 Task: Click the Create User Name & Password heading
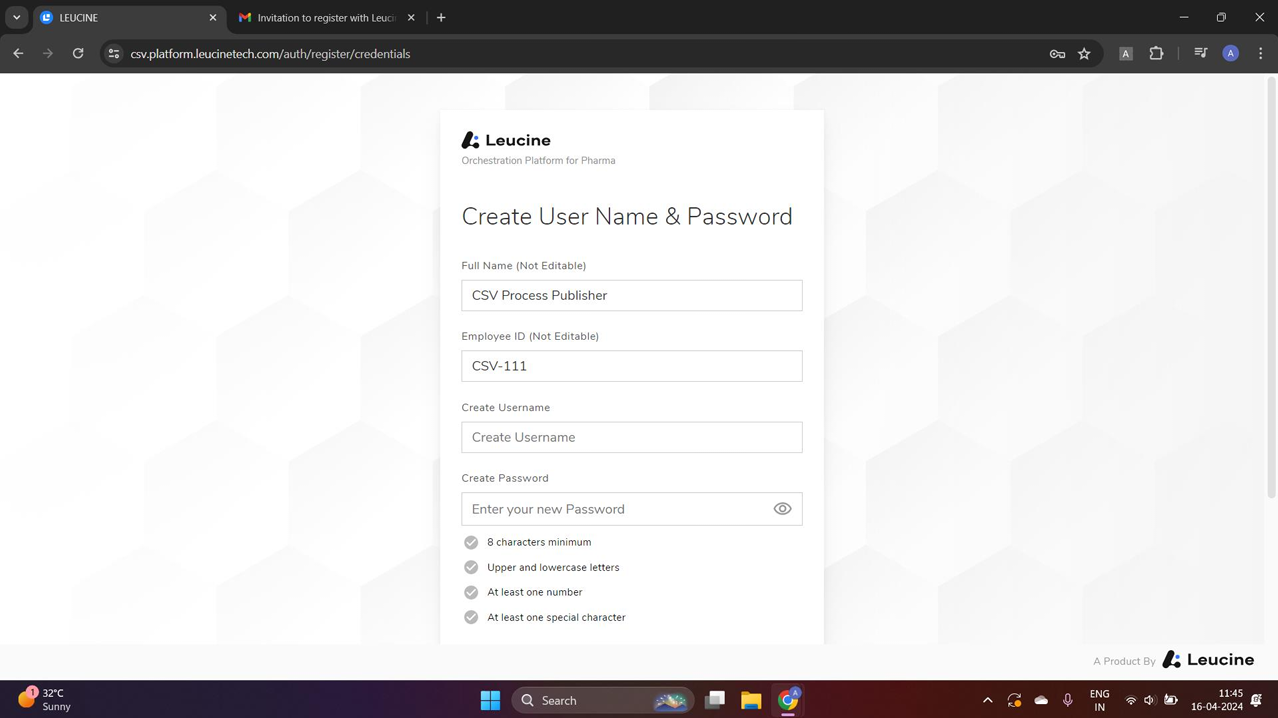point(627,216)
